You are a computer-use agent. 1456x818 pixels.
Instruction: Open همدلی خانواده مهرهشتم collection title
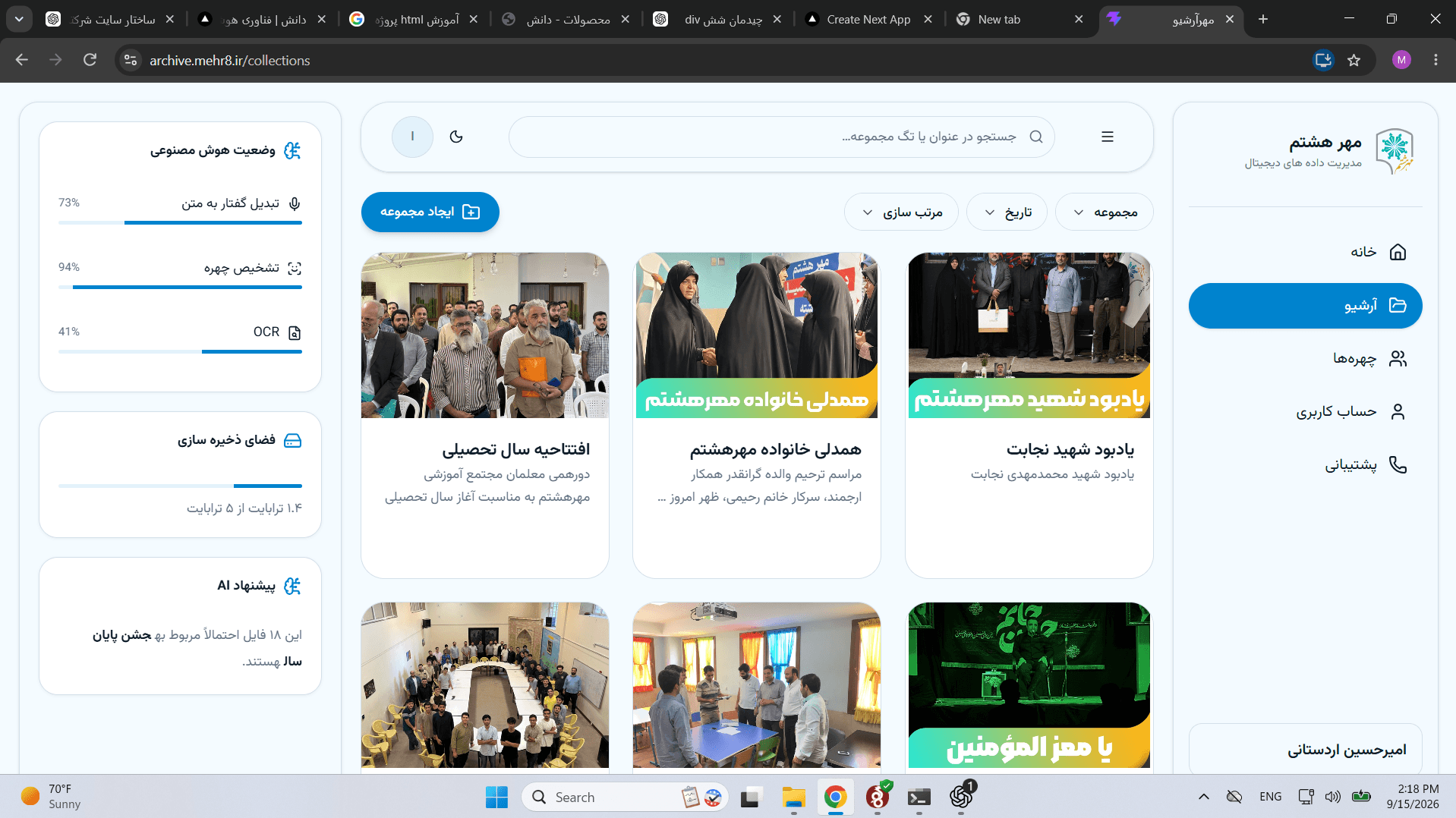pyautogui.click(x=775, y=449)
